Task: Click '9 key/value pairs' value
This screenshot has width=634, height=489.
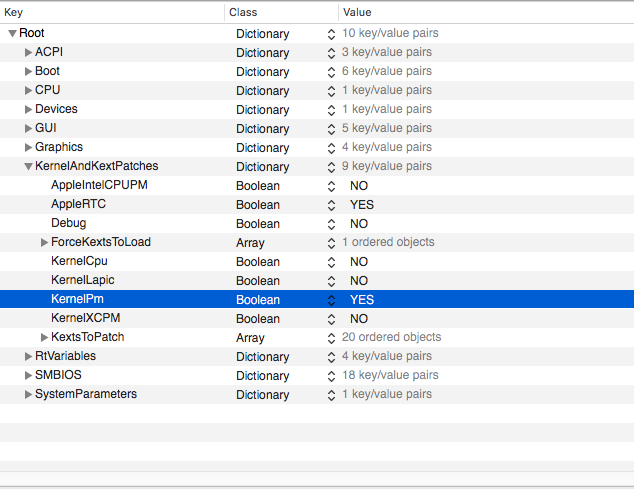Action: click(387, 166)
